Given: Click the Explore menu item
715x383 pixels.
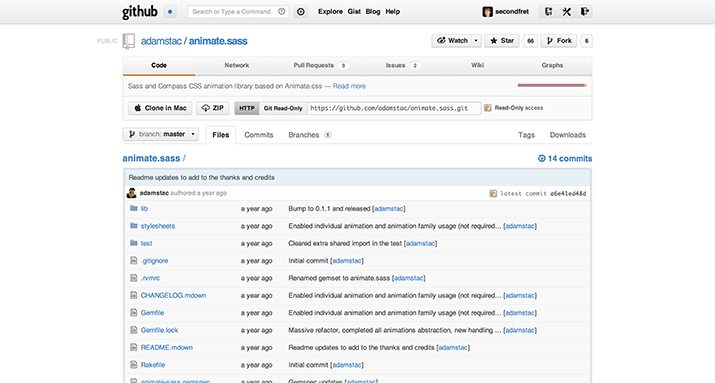Looking at the screenshot, I should (x=330, y=12).
